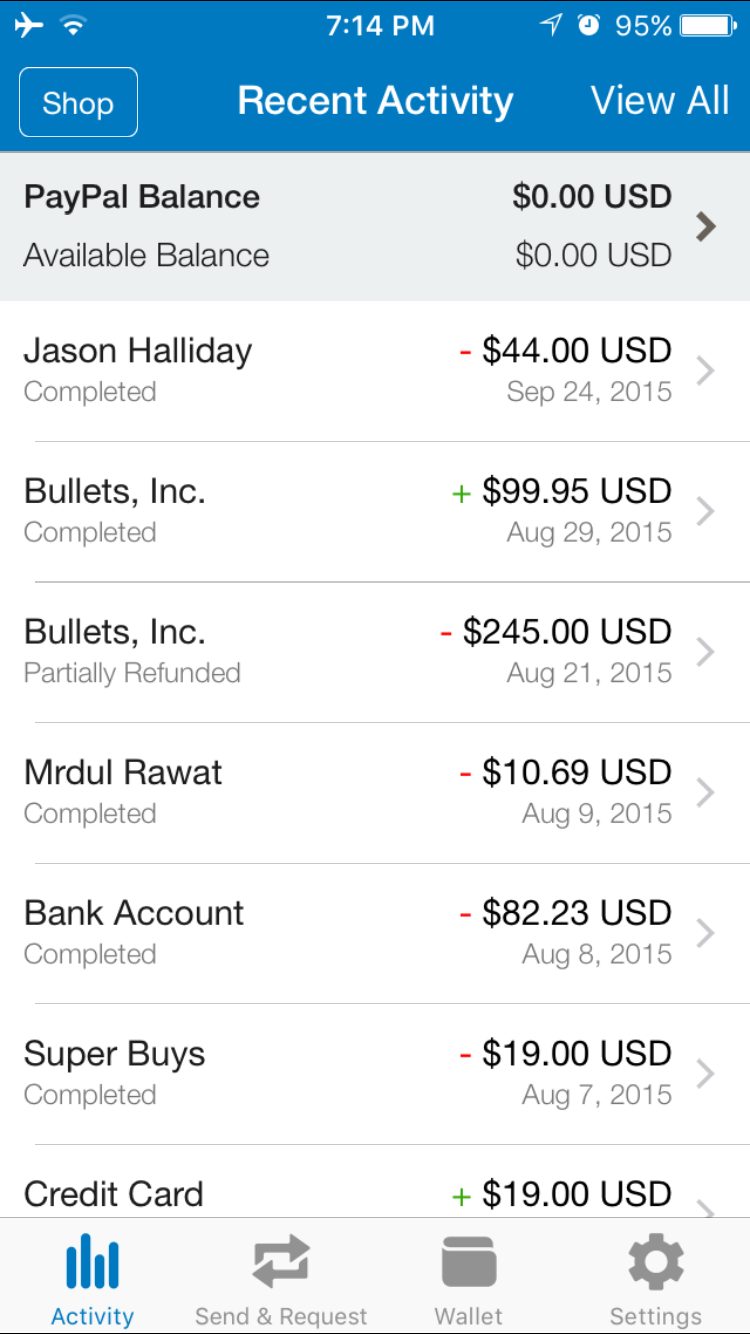Viewport: 750px width, 1334px height.
Task: Tap the alarm clock status icon
Action: 589,25
